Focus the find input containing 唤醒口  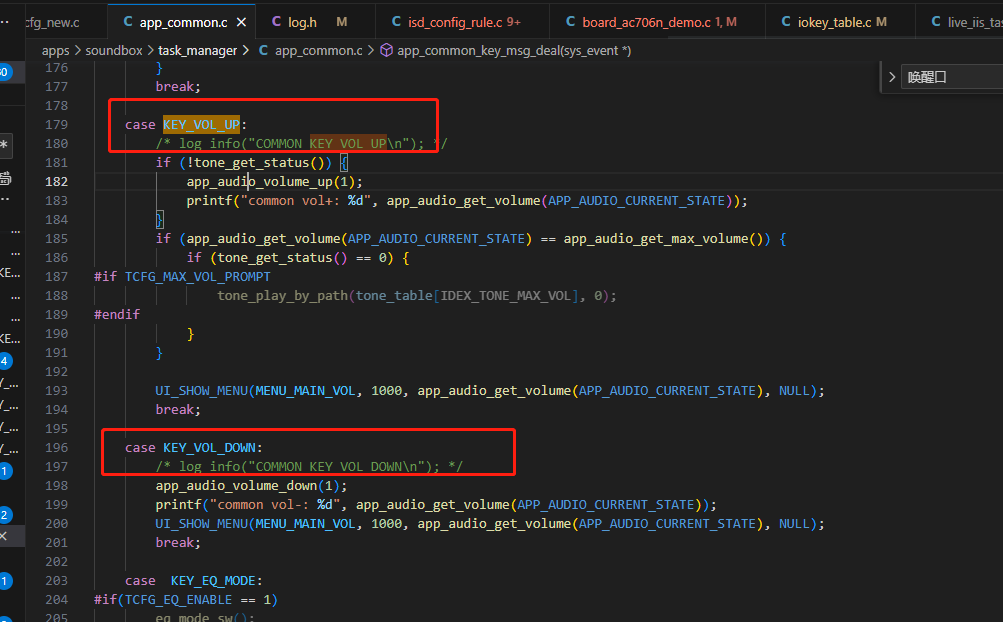(x=952, y=77)
